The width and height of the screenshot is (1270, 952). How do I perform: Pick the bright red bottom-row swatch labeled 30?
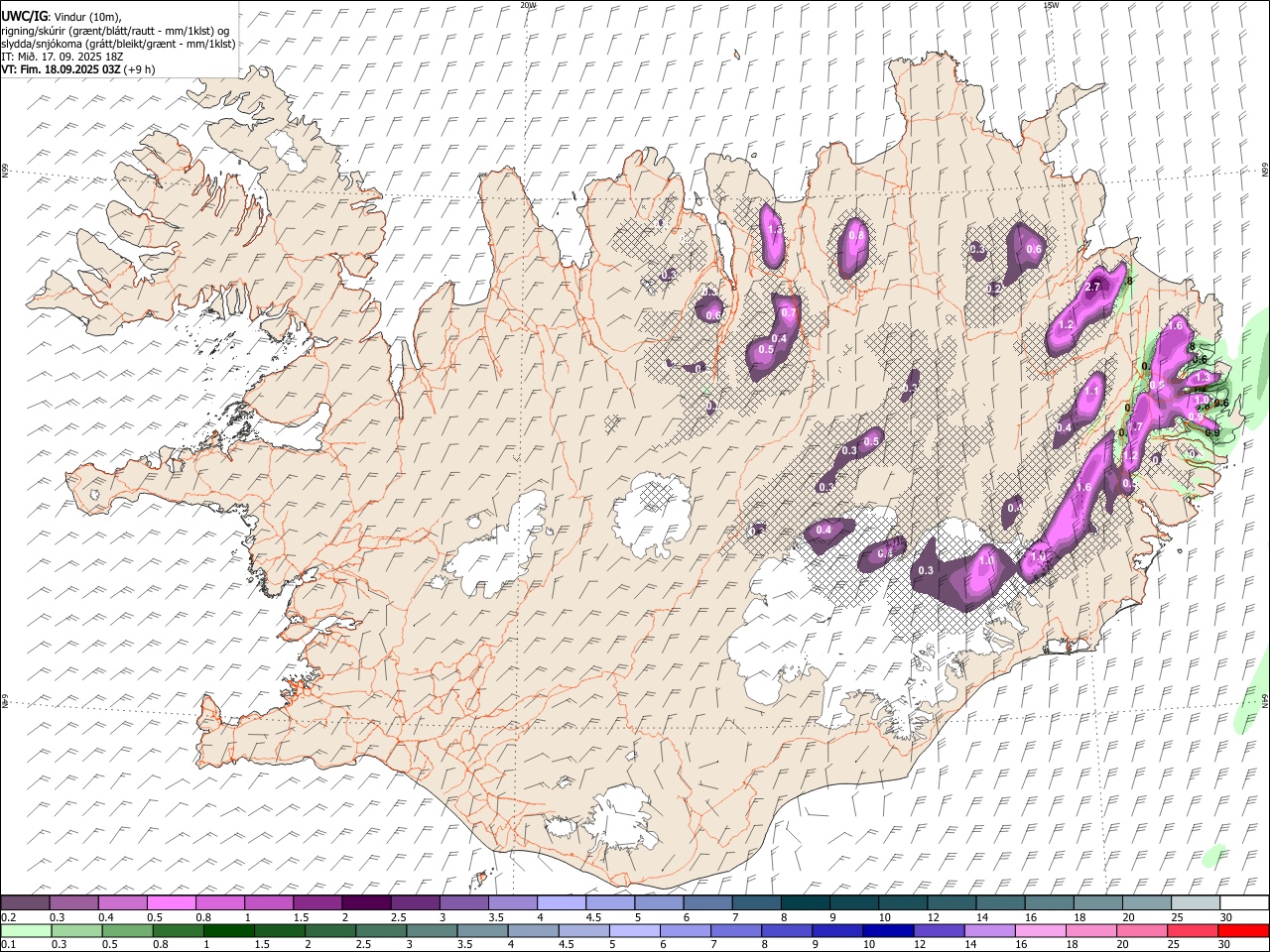click(1242, 931)
